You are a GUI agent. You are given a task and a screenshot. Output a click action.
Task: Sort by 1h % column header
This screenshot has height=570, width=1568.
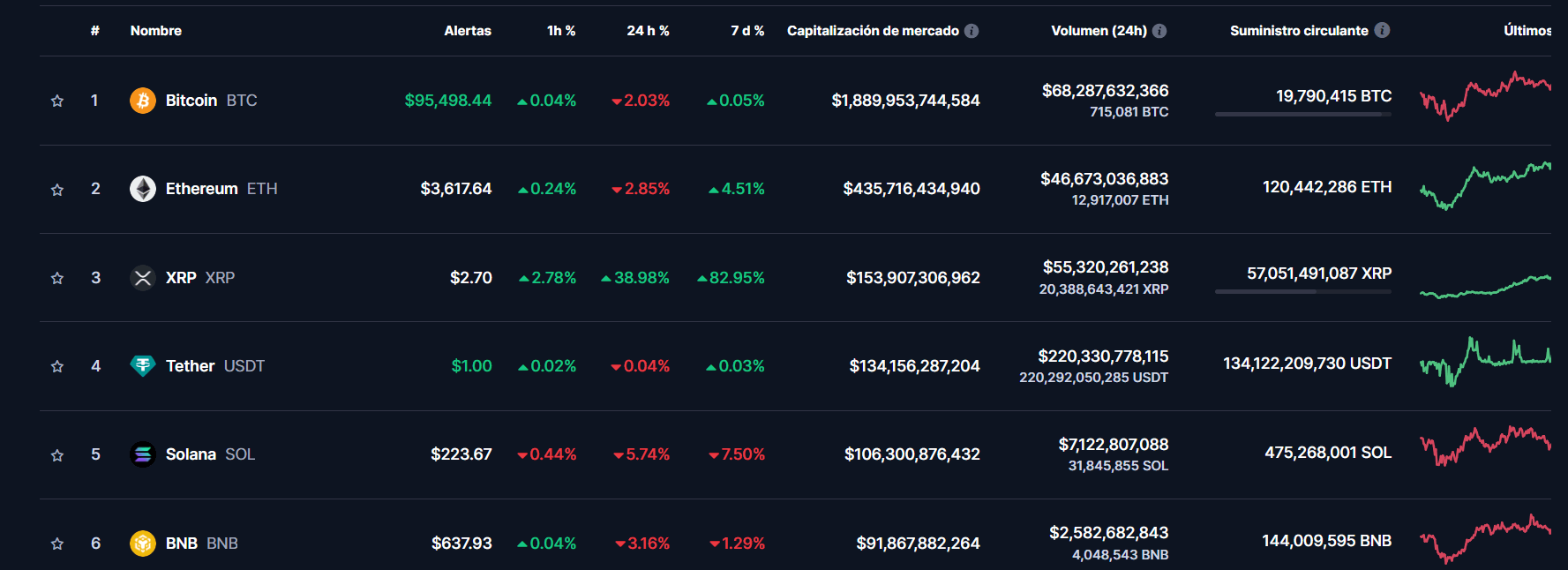tap(561, 31)
